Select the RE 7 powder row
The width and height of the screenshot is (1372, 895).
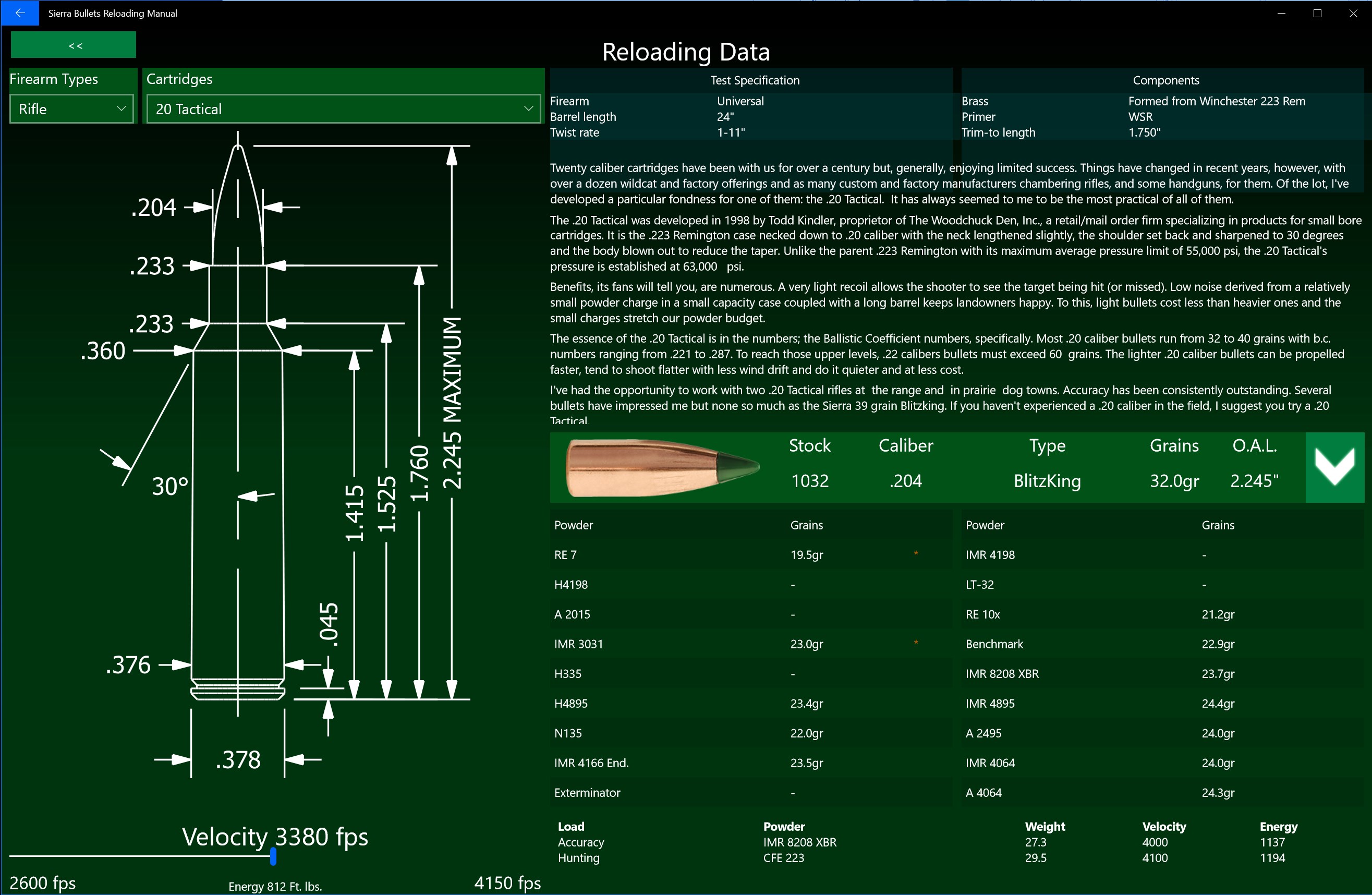(x=749, y=555)
